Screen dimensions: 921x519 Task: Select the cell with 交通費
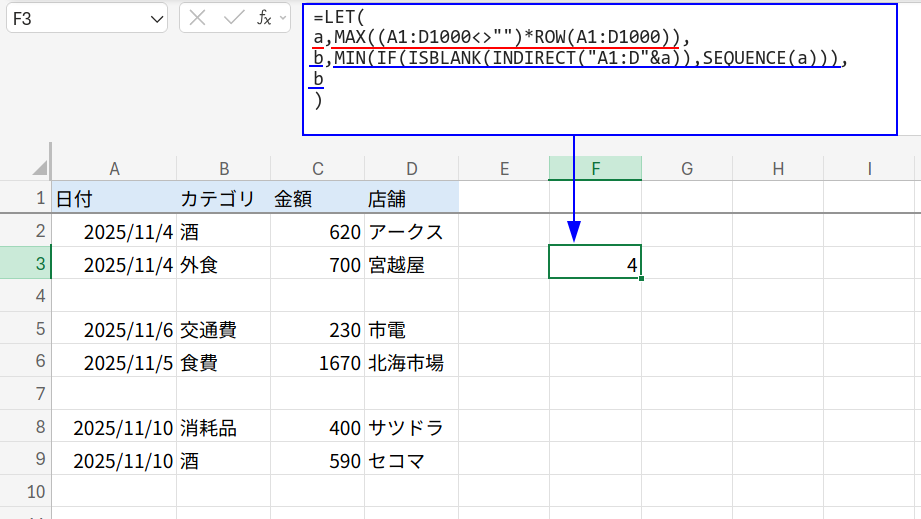pos(224,329)
